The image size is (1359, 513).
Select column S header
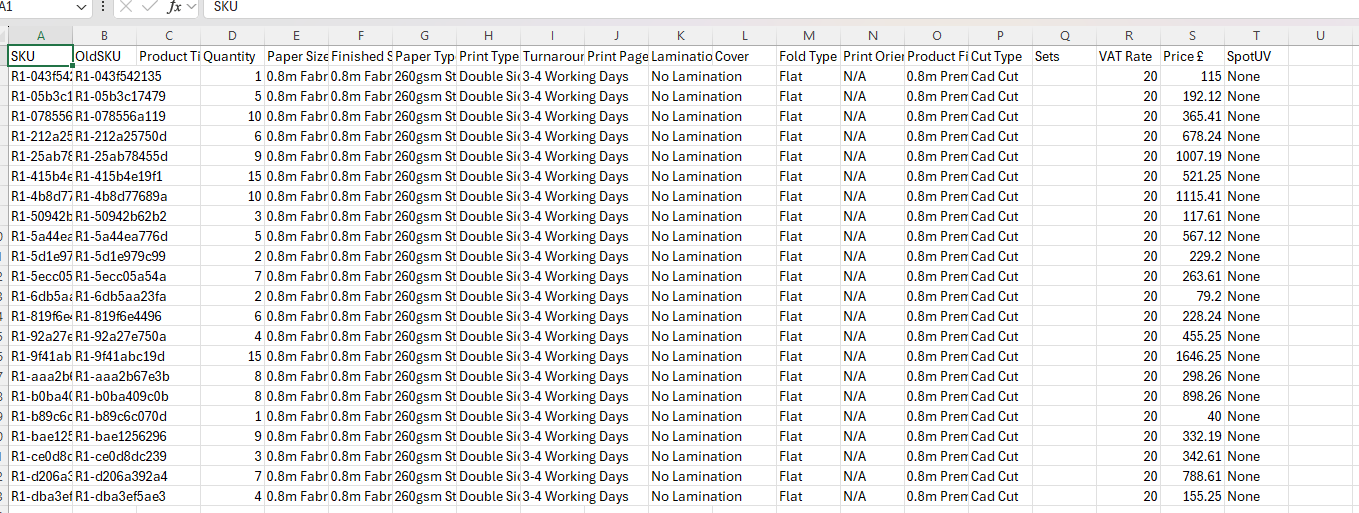pos(1192,36)
